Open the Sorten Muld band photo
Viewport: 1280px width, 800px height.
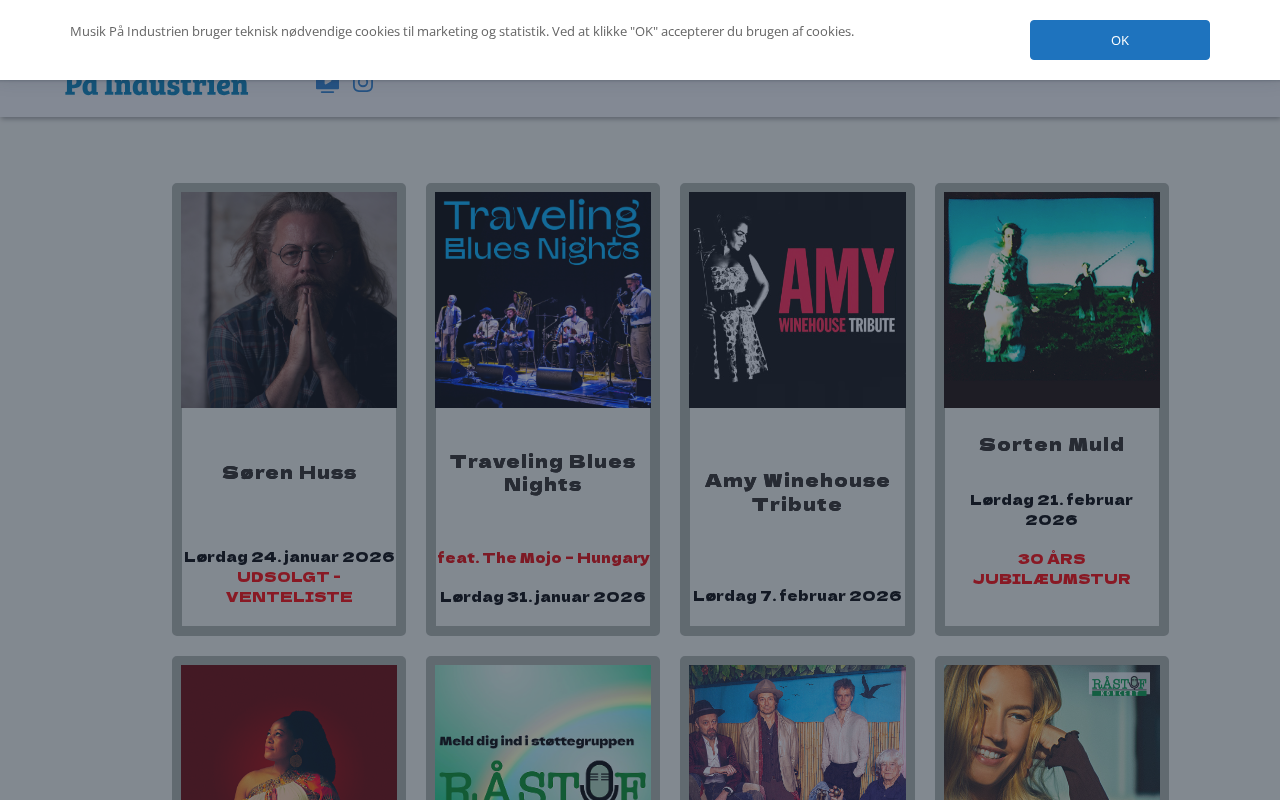(x=1051, y=300)
